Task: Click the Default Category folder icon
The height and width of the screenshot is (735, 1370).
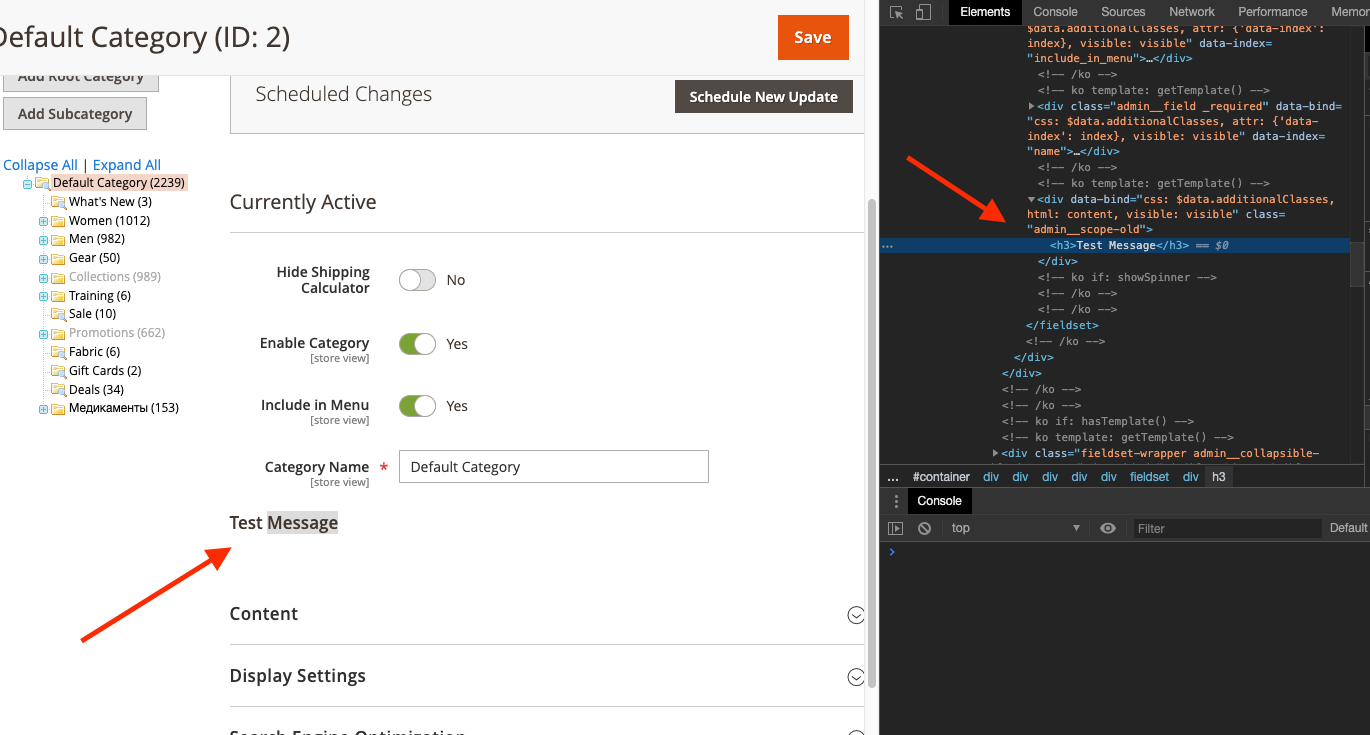Action: 42,183
